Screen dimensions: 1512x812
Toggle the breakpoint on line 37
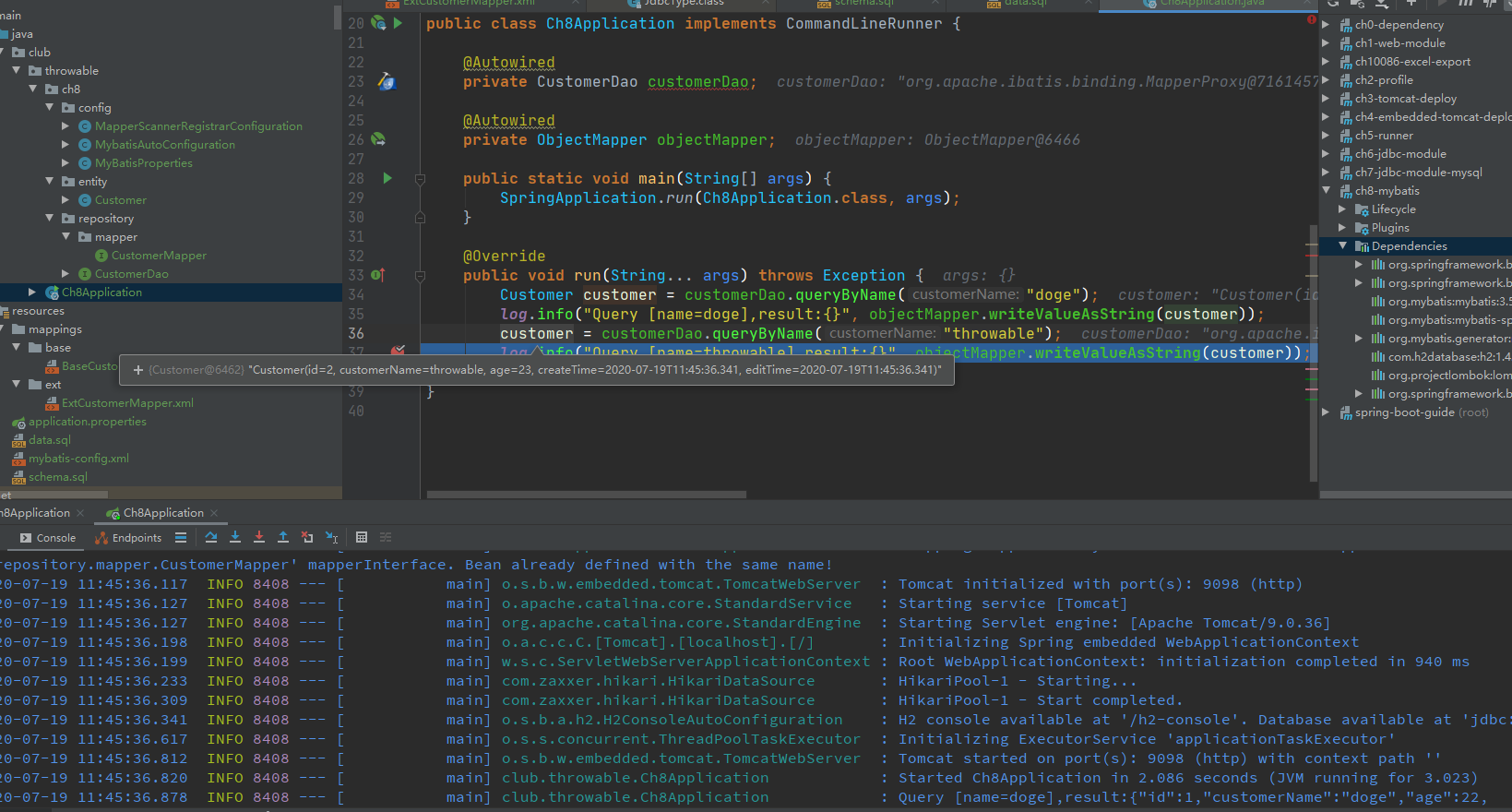tap(399, 351)
